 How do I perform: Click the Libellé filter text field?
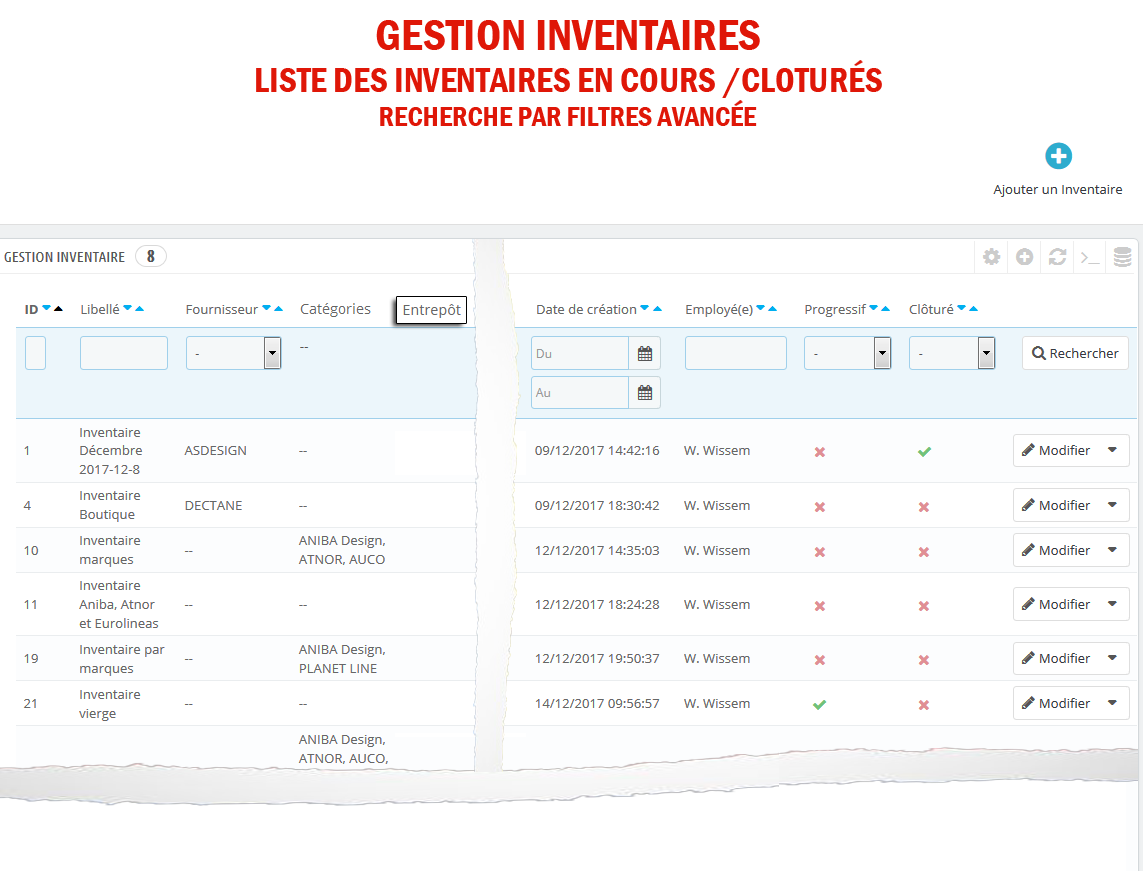click(124, 353)
